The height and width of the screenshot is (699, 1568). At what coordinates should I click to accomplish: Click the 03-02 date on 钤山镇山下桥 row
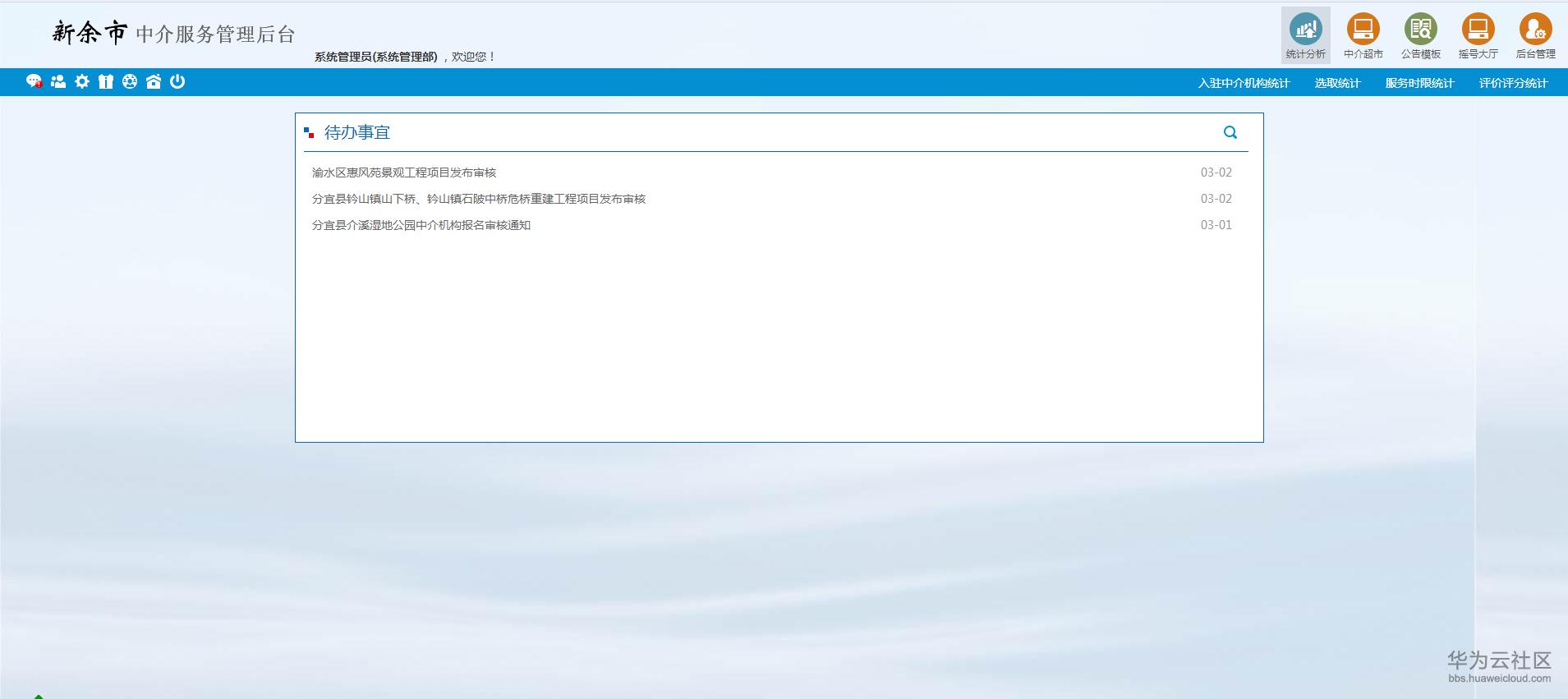(1216, 199)
